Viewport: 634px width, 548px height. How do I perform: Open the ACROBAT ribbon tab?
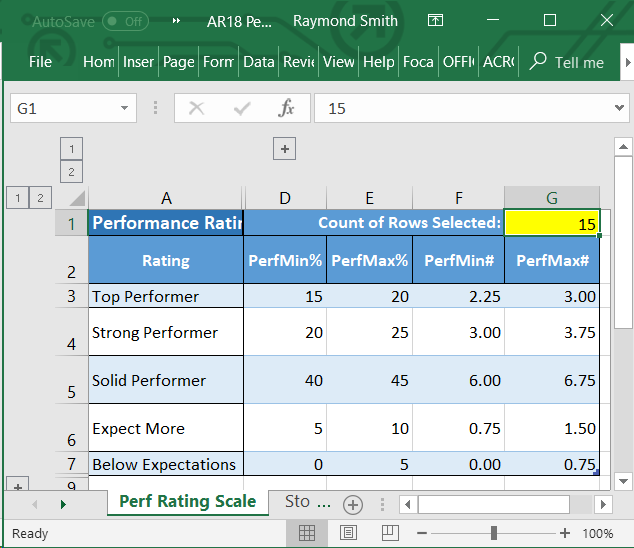(x=498, y=62)
